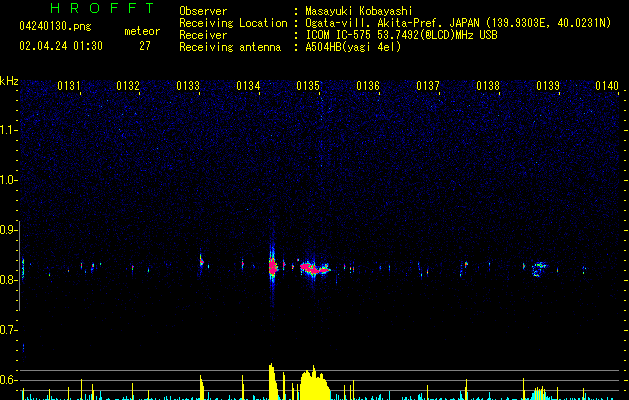Screen dimensions: 629x400
Task: Click the meteor label
Action: tap(142, 31)
